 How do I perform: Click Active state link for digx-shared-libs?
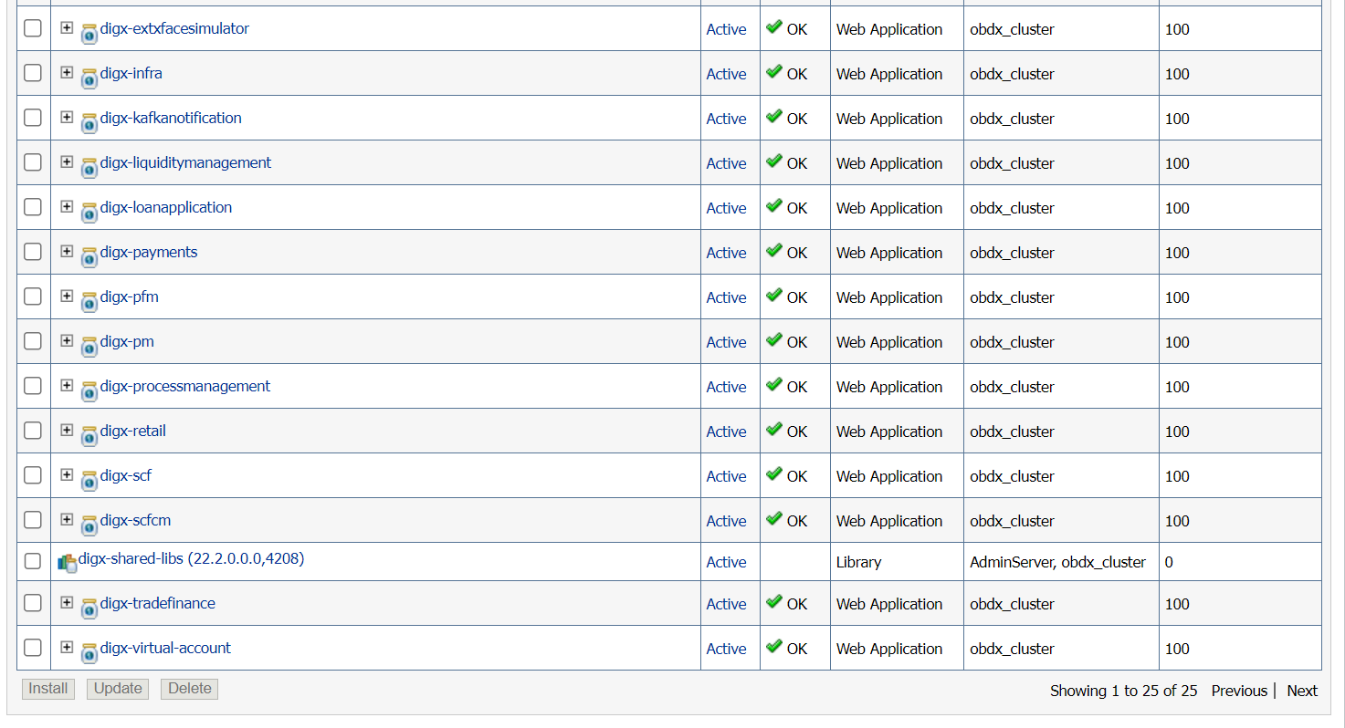[726, 562]
